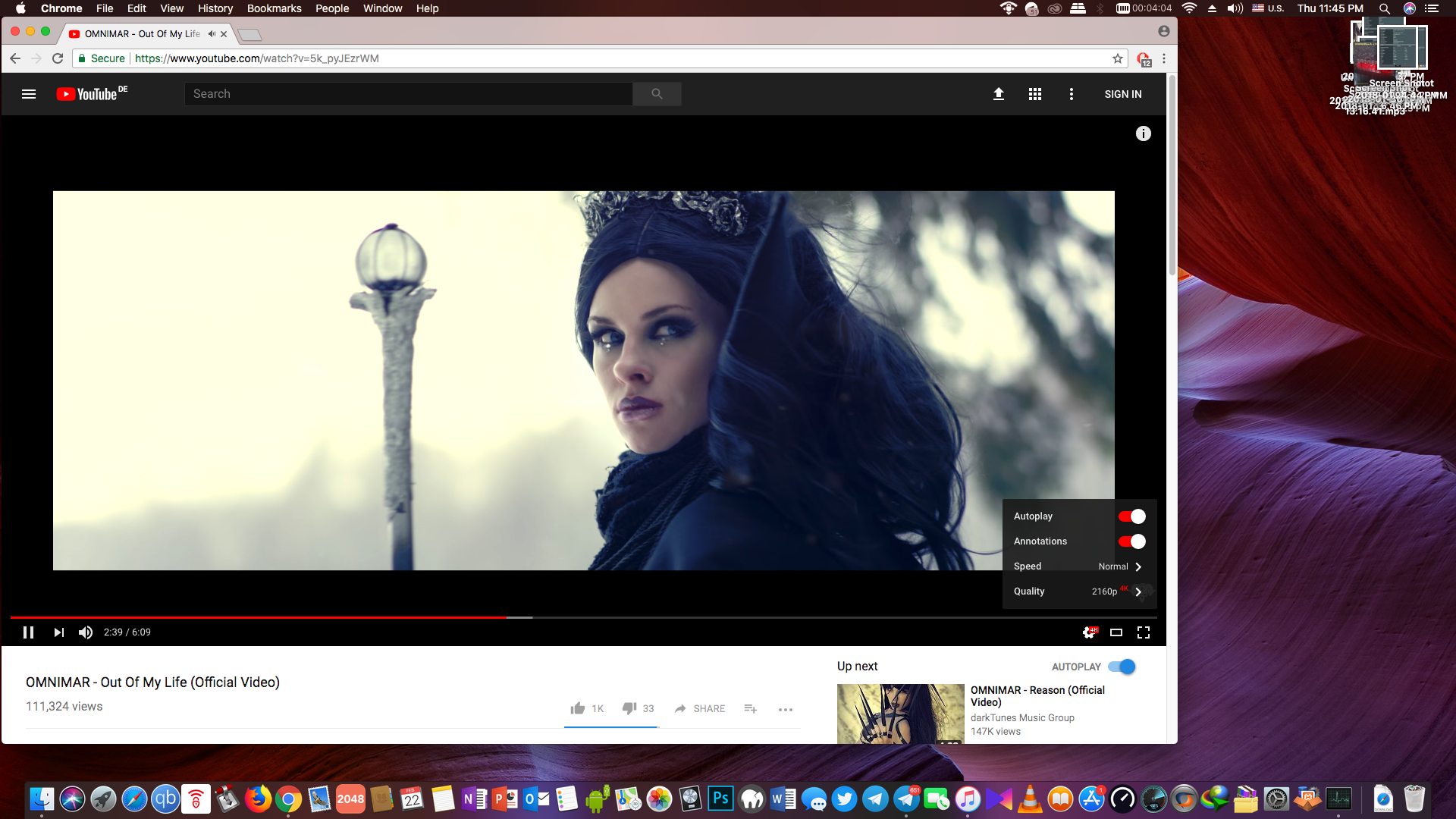
Task: Open OMNIMAR - Reason video title link
Action: click(x=1037, y=696)
